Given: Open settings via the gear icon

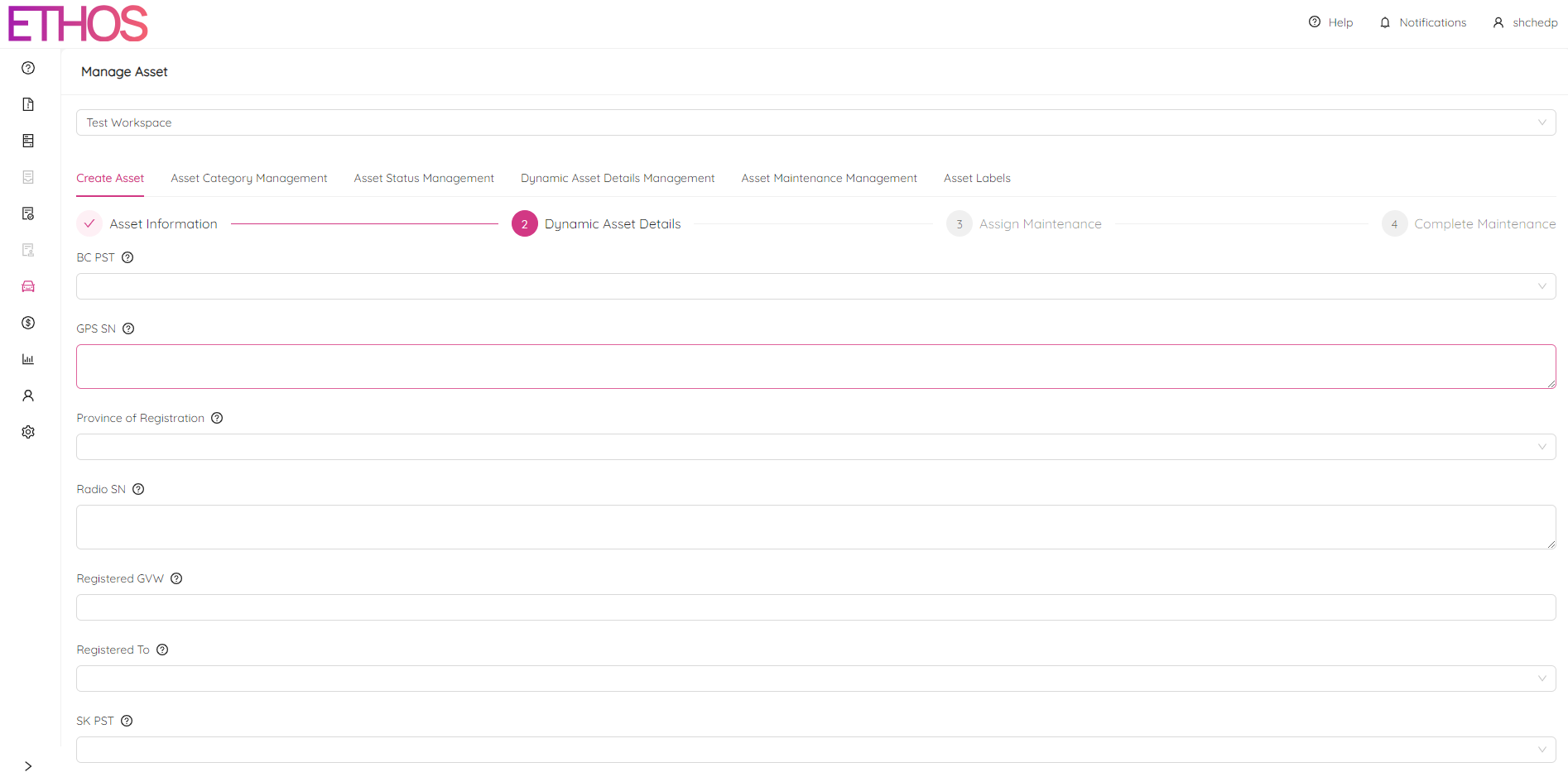Looking at the screenshot, I should point(28,431).
